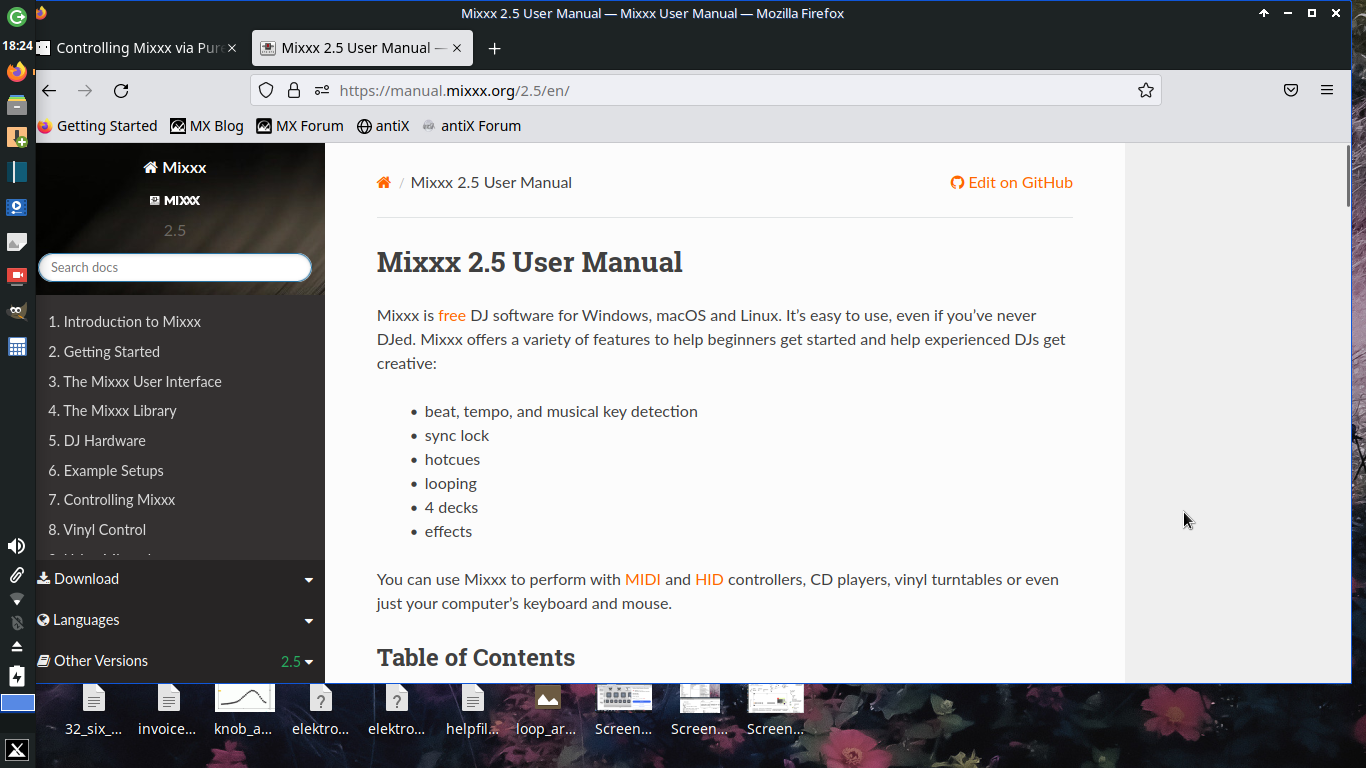Open the MX Forum bookmark
This screenshot has height=768, width=1366.
coord(300,126)
